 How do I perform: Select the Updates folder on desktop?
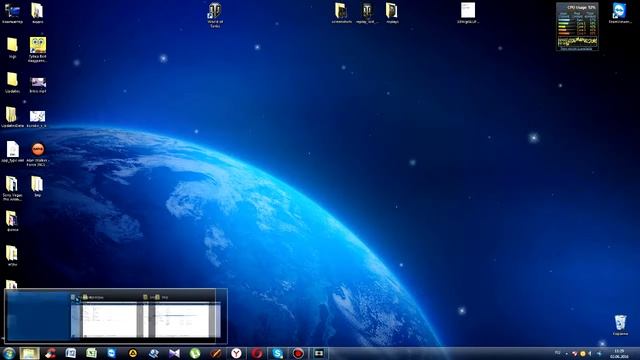click(x=12, y=82)
